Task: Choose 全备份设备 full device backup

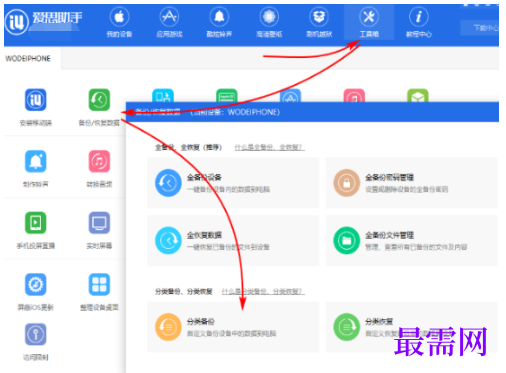Action: pos(233,183)
